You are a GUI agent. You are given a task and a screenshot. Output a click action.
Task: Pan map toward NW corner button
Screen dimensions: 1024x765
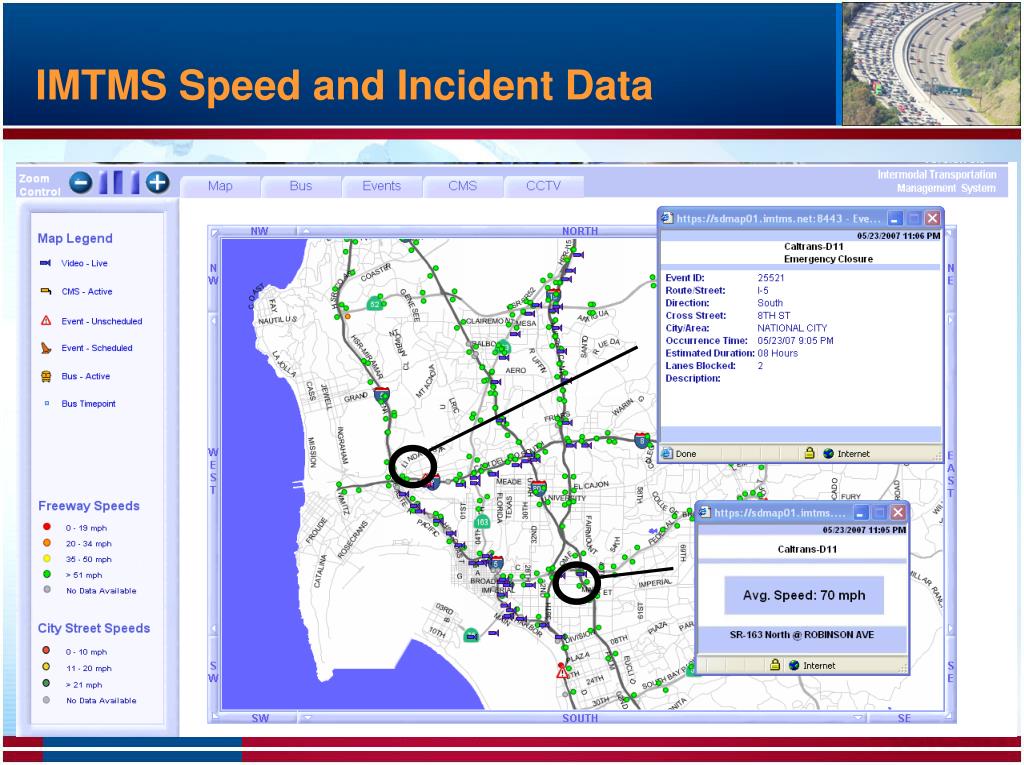pos(259,231)
